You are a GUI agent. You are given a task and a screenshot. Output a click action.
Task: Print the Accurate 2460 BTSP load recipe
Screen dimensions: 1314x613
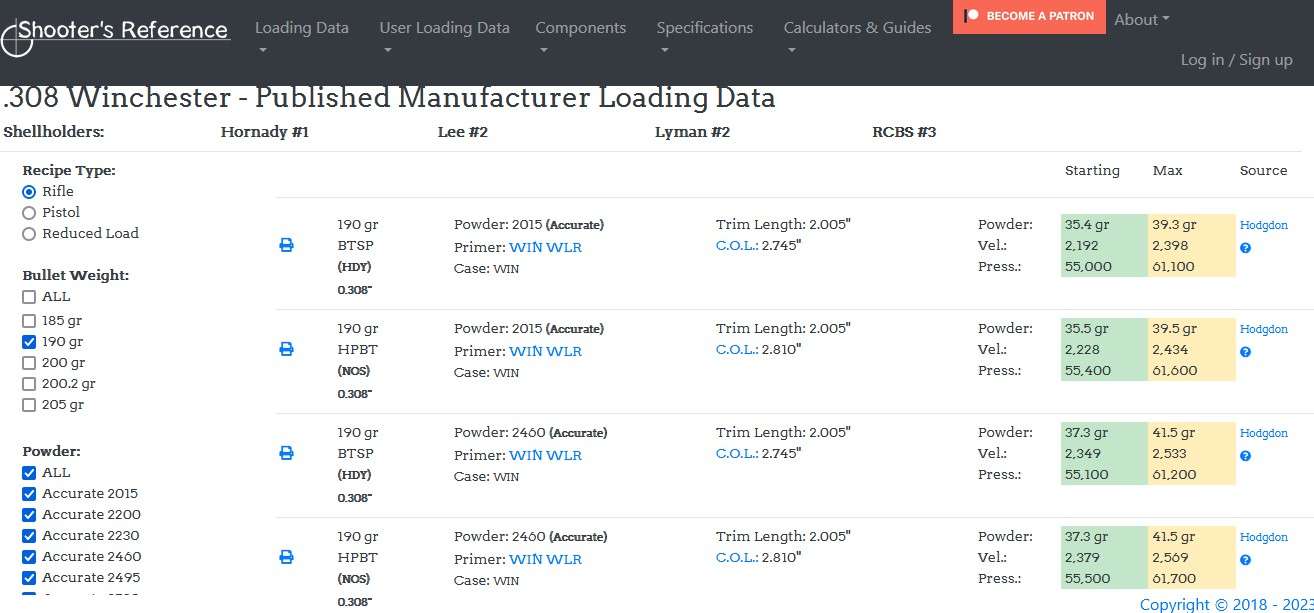pos(286,453)
